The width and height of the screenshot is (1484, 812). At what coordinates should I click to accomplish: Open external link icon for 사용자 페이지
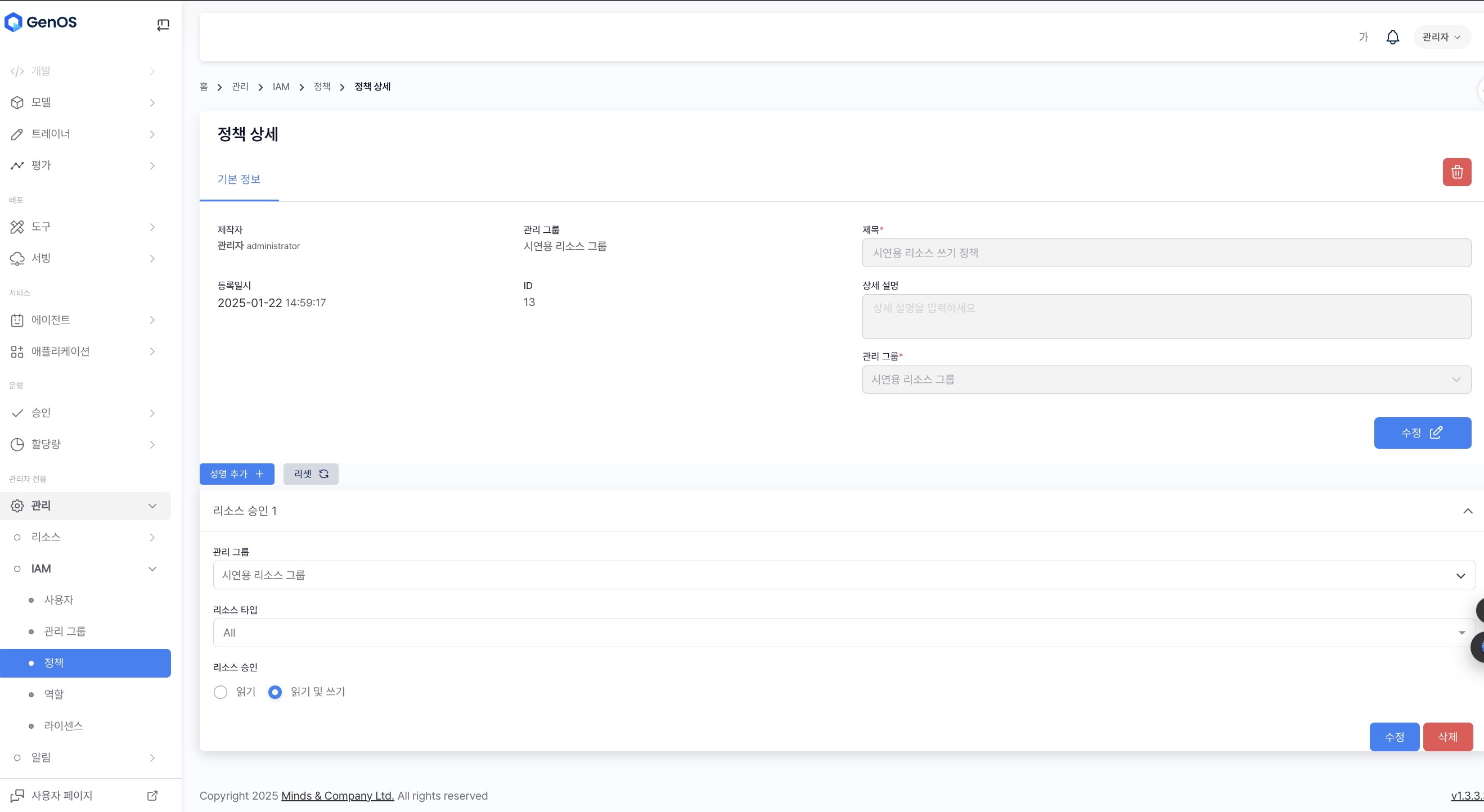[152, 795]
